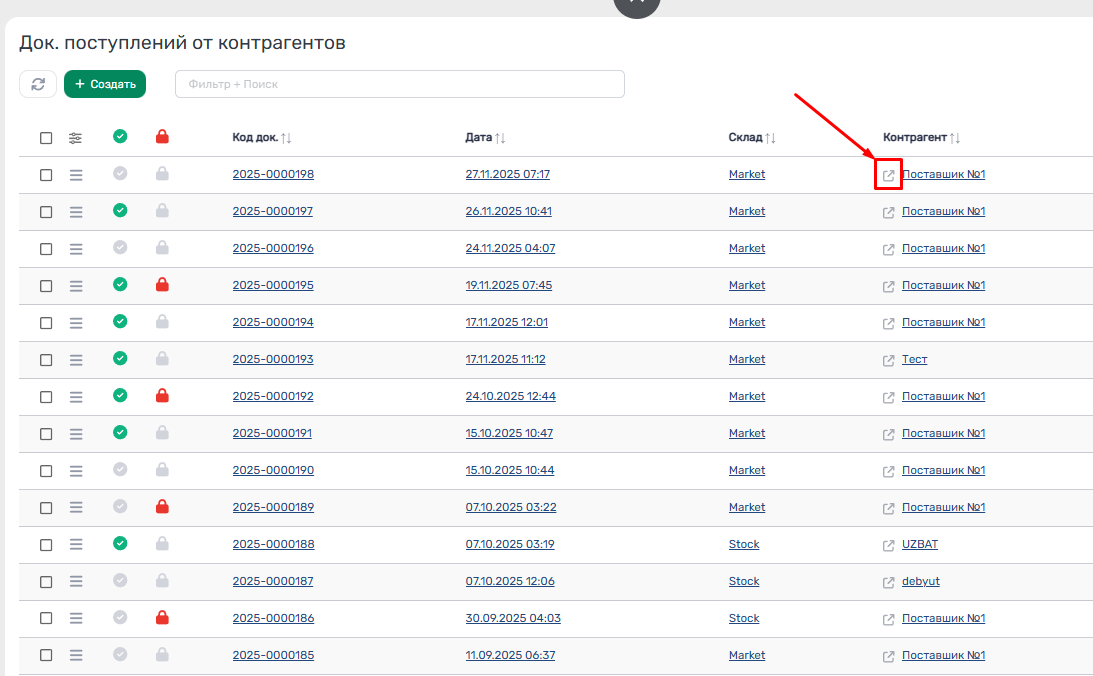Sort by Код док. column arrows
Image resolution: width=1093 pixels, height=676 pixels.
pos(286,138)
